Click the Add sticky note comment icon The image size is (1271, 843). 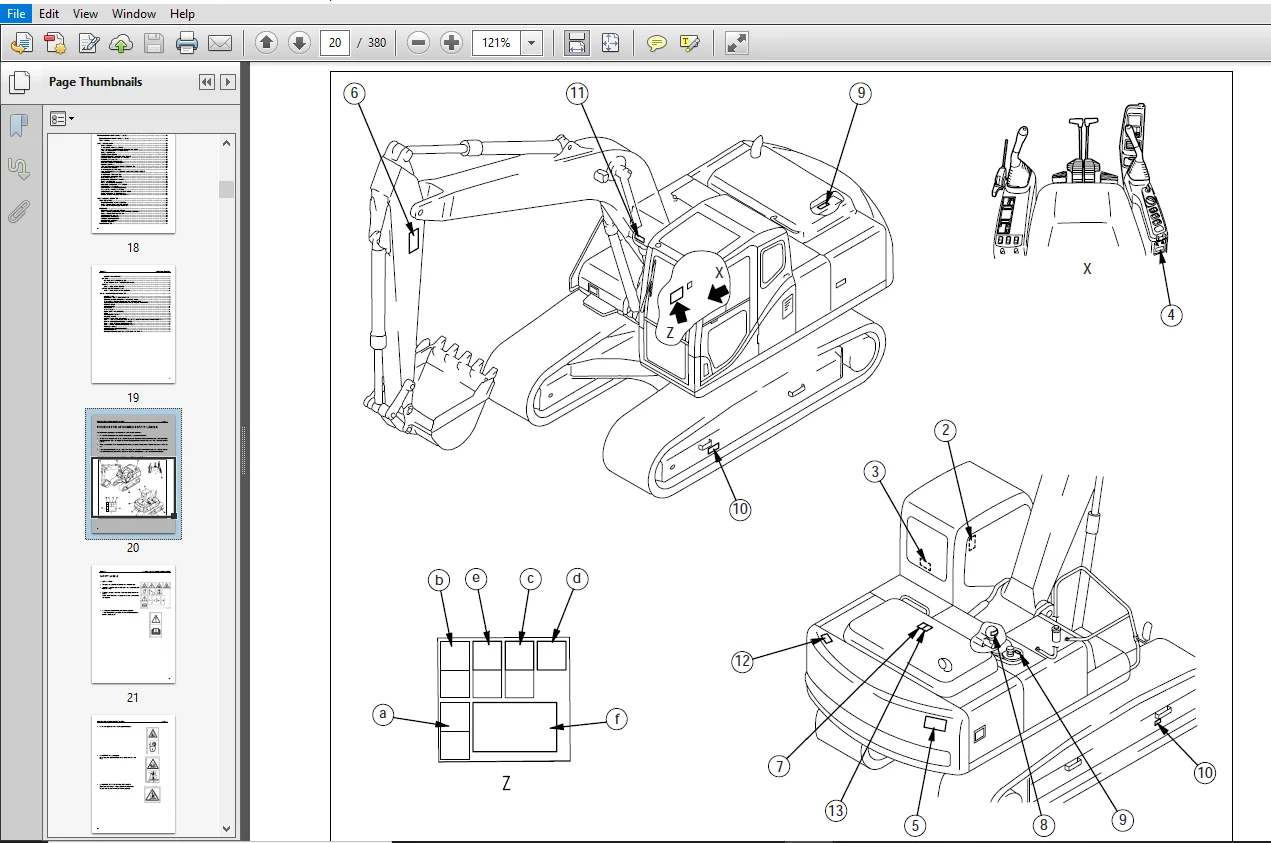(x=657, y=43)
